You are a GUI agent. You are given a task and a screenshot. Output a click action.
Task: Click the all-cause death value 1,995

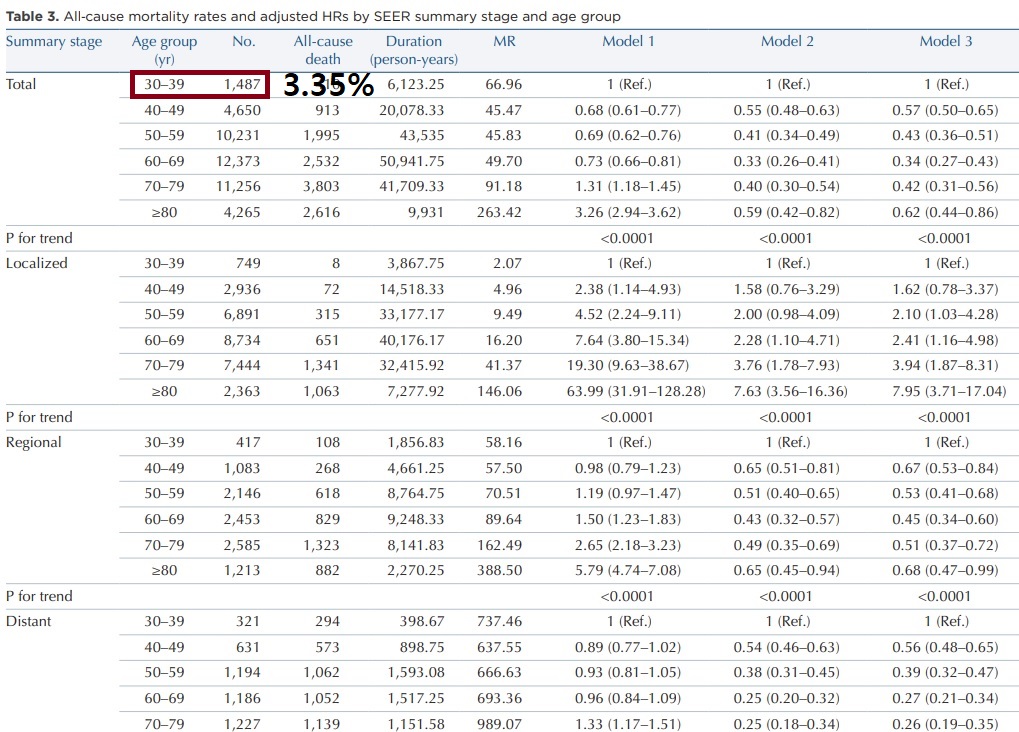321,136
